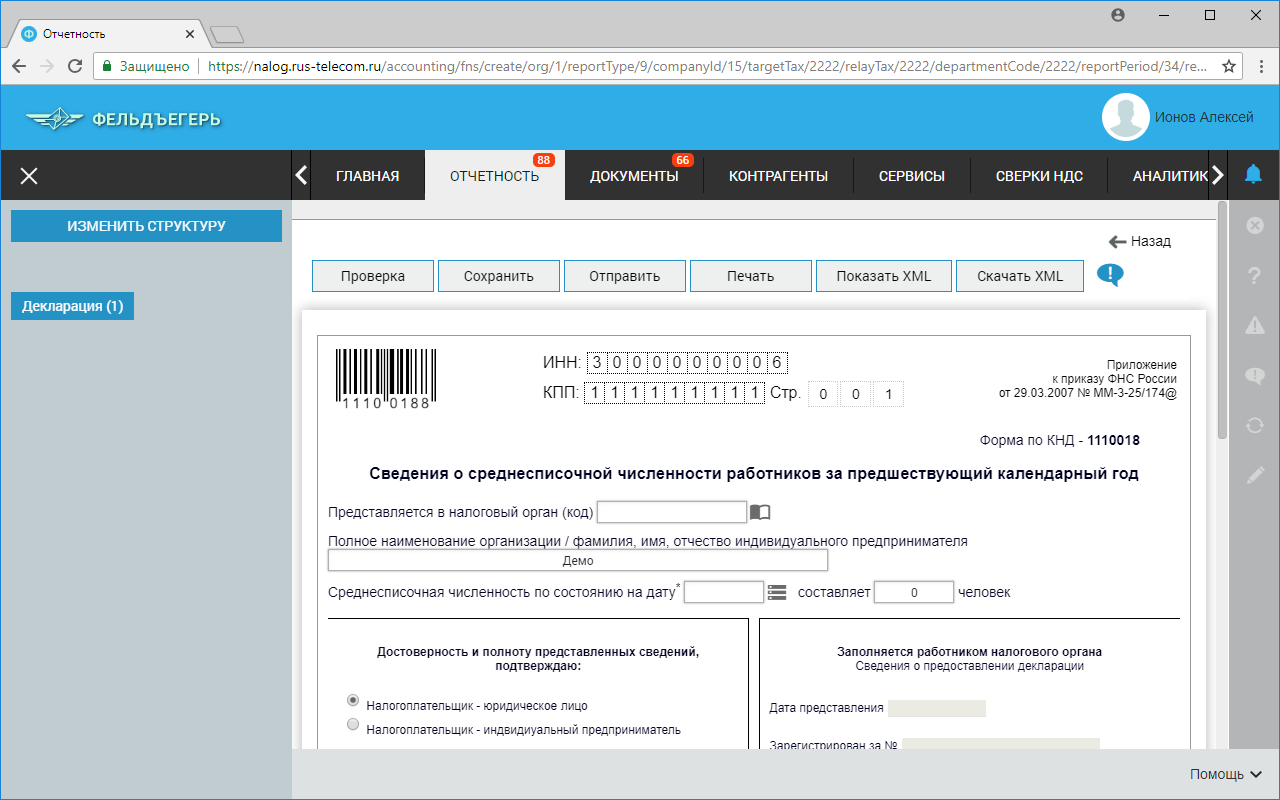
Task: Open the Контрагенты tab
Action: 778,176
